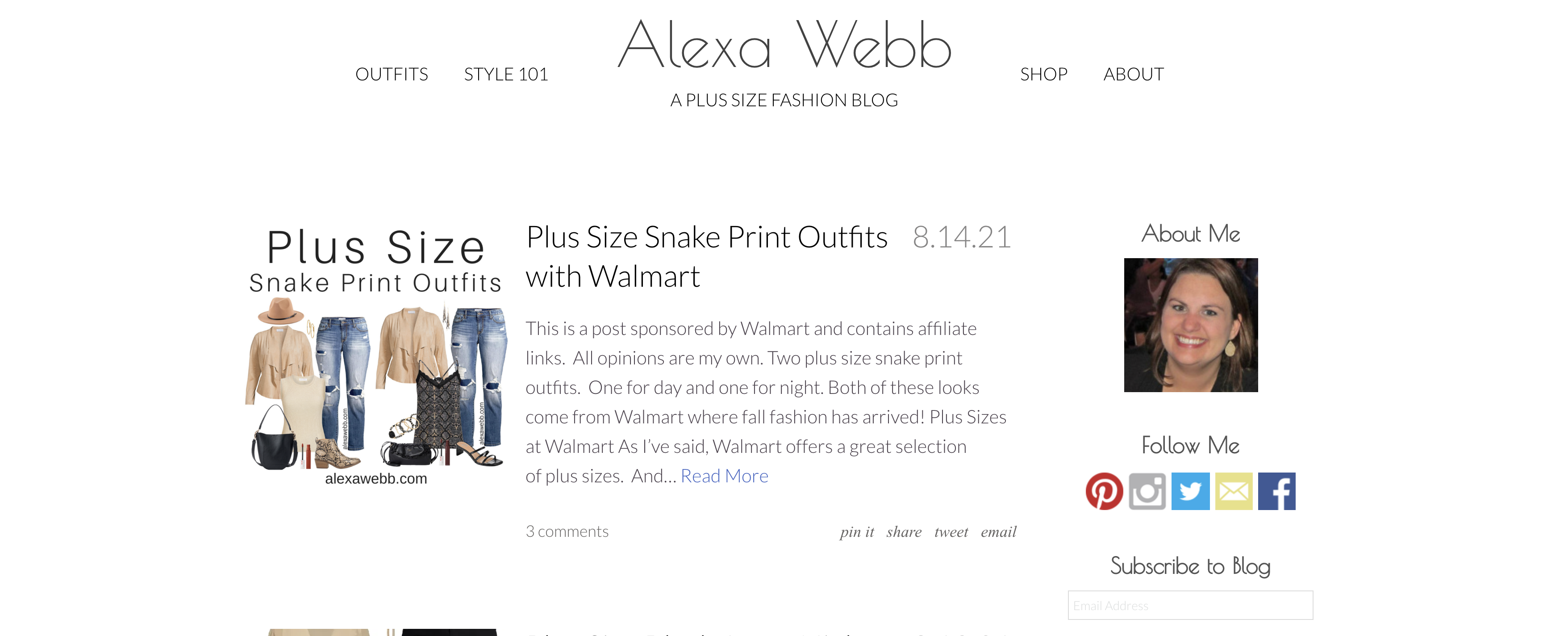Open the email envelope icon in Follow Me
Screen dimensions: 1568x636
[1234, 491]
